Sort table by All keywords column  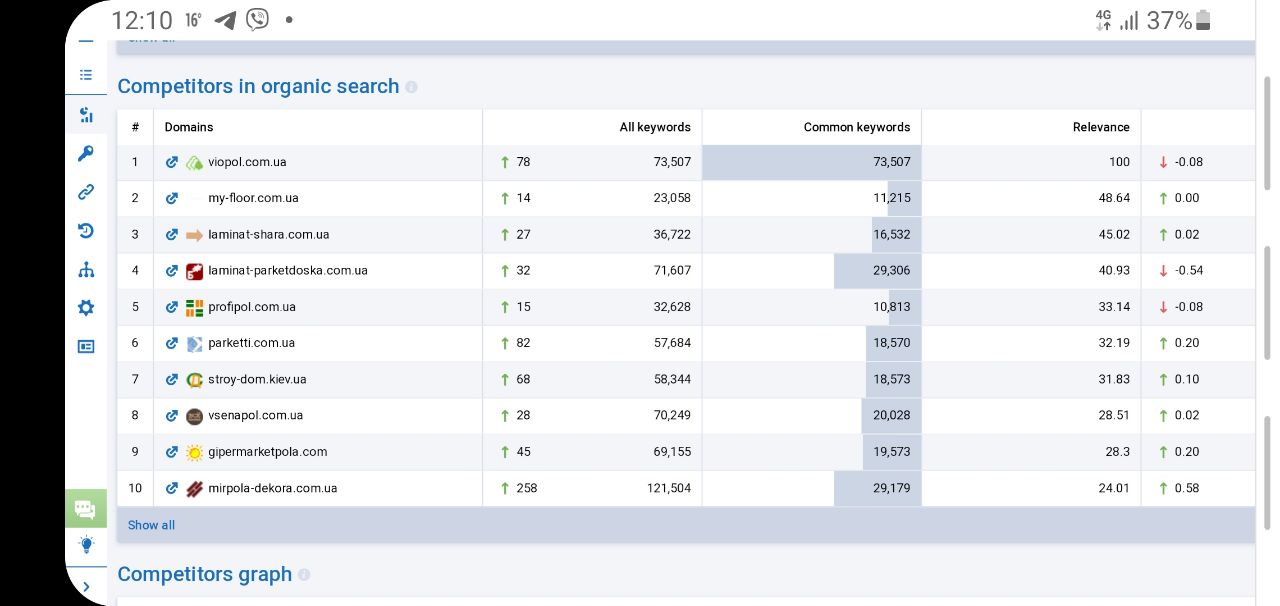[x=655, y=127]
